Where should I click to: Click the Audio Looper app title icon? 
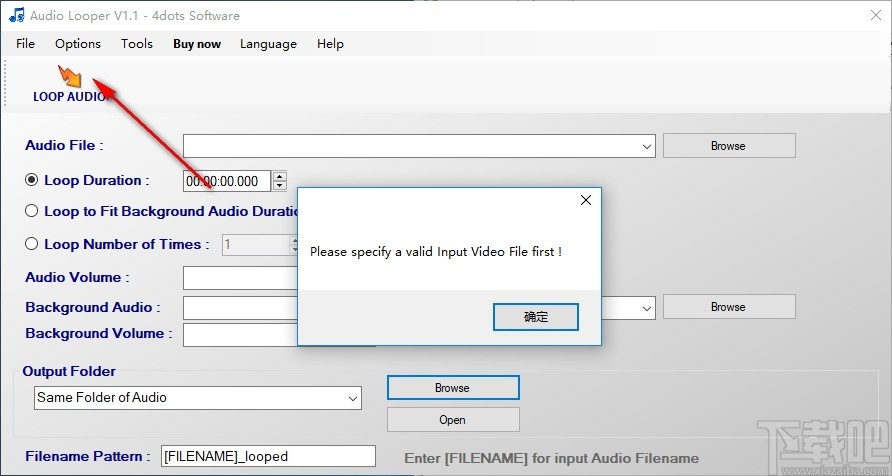(x=16, y=15)
